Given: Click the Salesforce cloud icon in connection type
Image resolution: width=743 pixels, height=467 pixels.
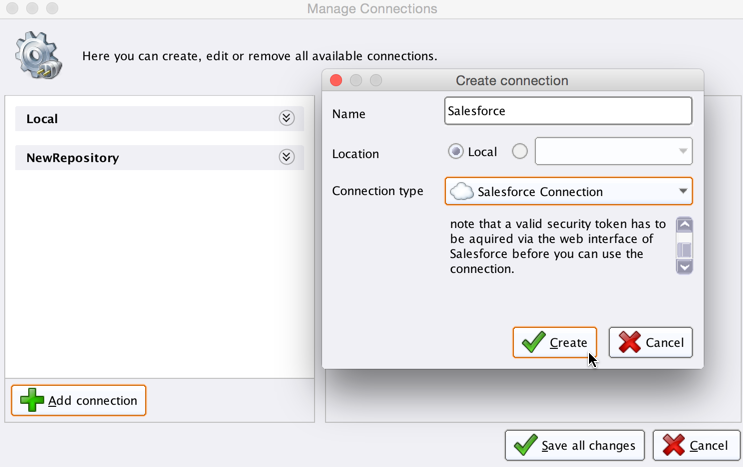Looking at the screenshot, I should pos(461,191).
